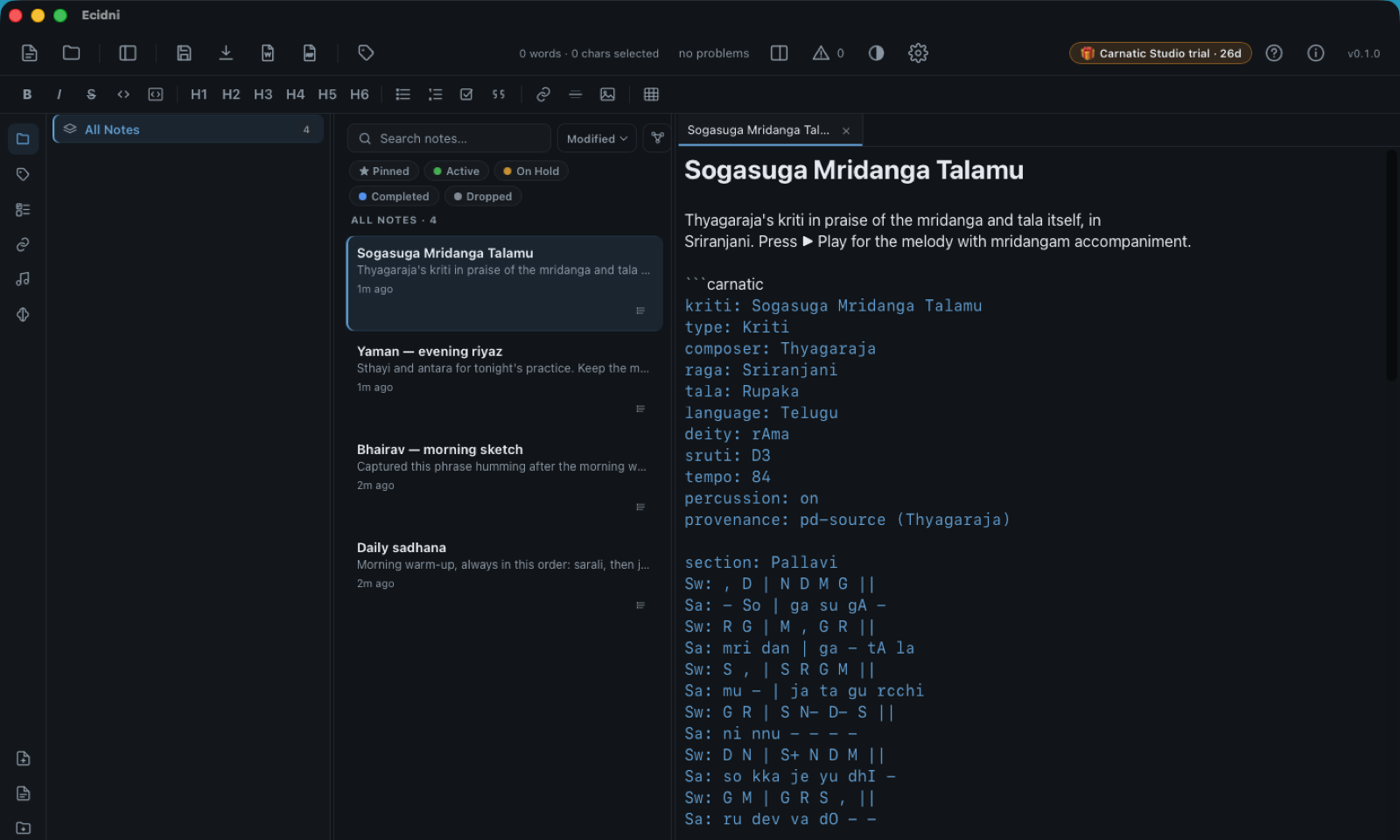Focus the Search notes field

coord(450,138)
